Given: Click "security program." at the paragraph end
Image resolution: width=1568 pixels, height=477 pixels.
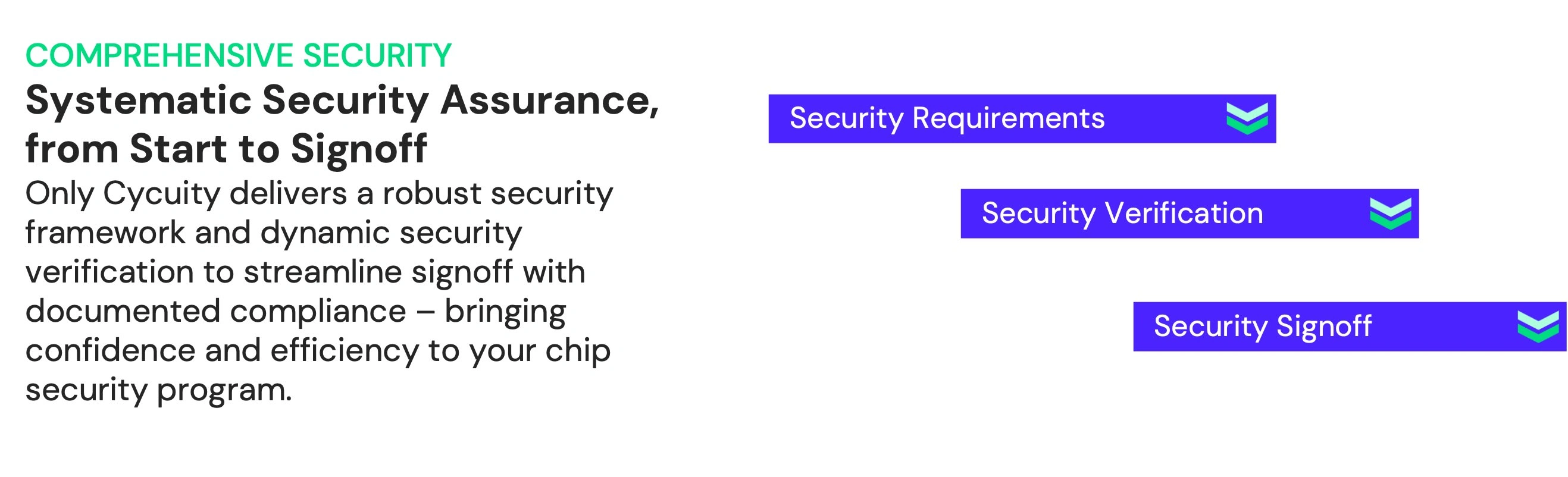Looking at the screenshot, I should click(x=158, y=390).
